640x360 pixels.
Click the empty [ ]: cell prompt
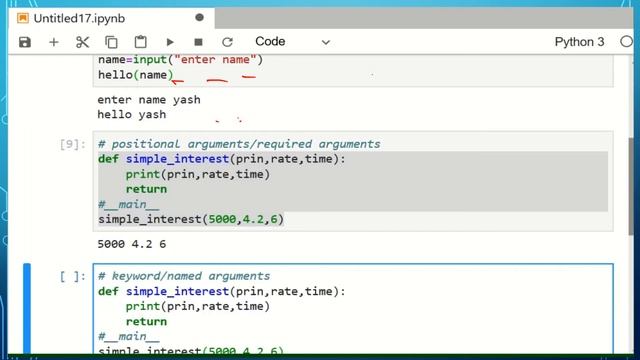pos(73,276)
